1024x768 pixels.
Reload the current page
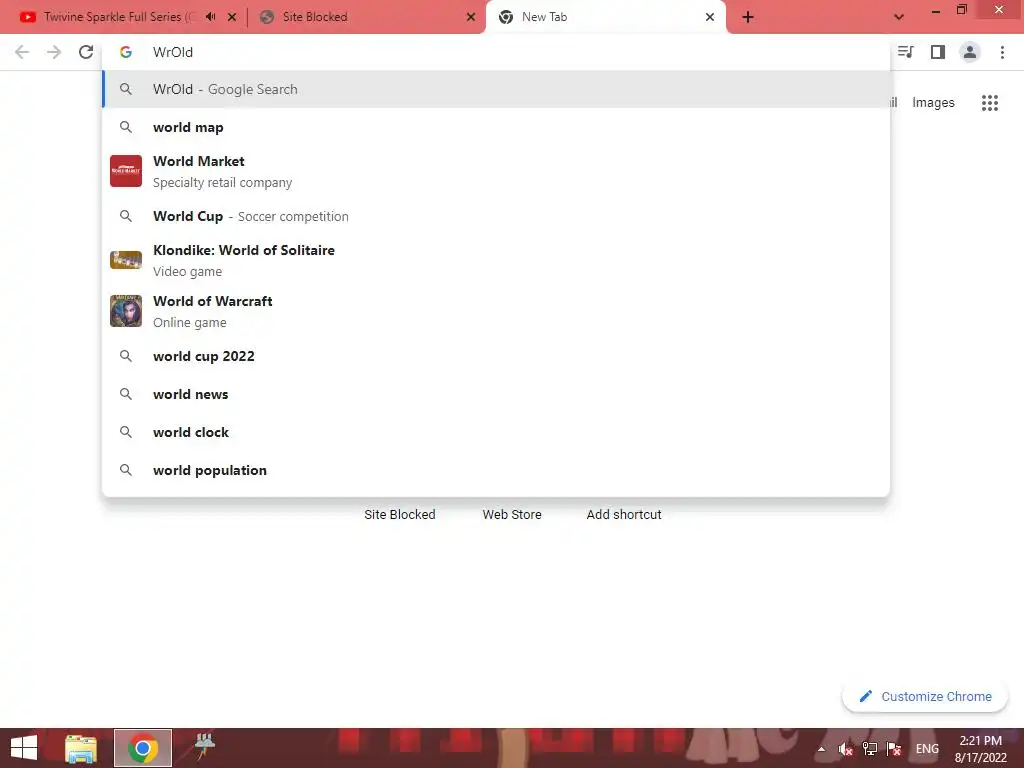pyautogui.click(x=86, y=52)
